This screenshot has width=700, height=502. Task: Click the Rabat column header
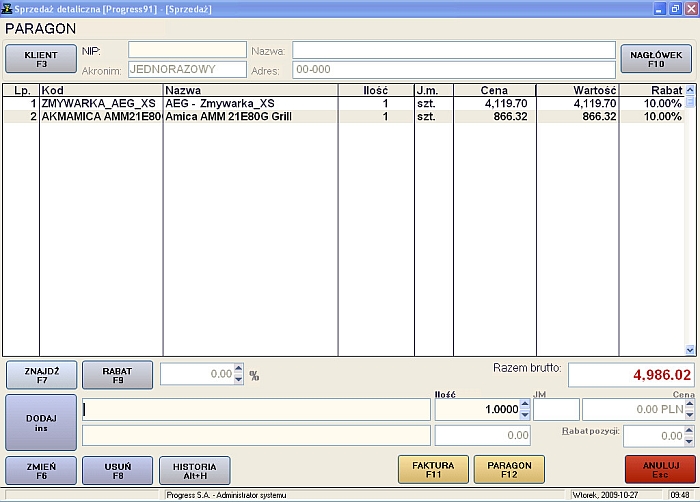pos(652,90)
